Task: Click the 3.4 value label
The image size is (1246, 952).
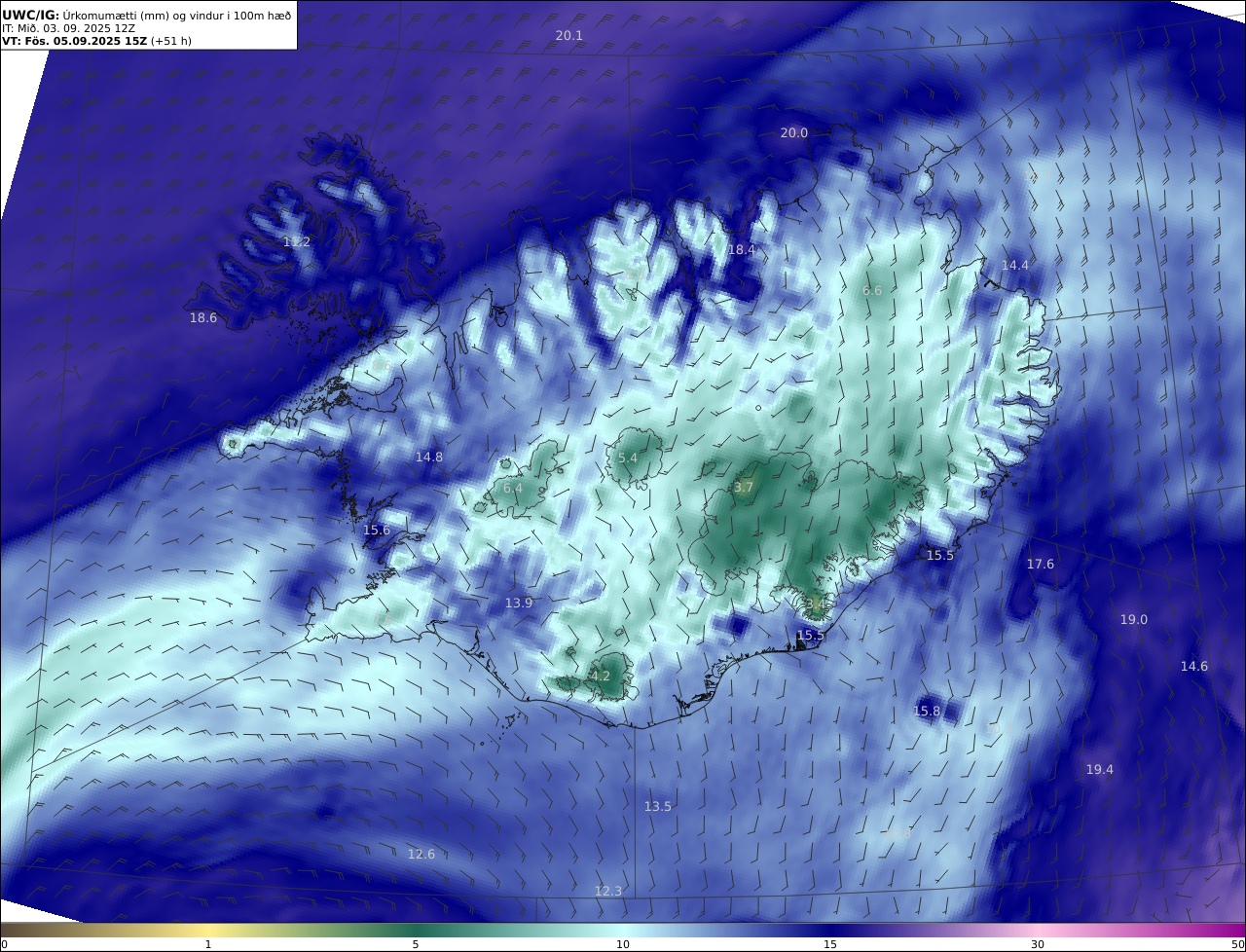Action: (x=816, y=604)
